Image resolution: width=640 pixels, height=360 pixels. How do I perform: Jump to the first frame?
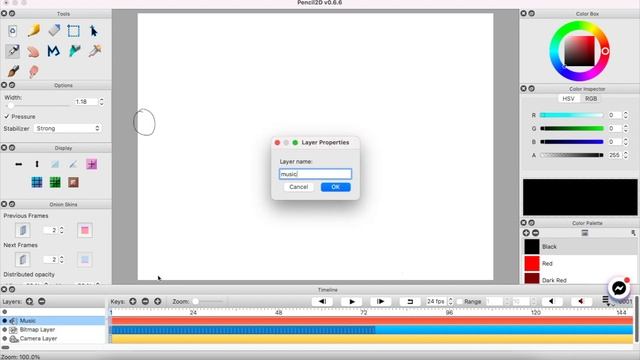pyautogui.click(x=322, y=302)
